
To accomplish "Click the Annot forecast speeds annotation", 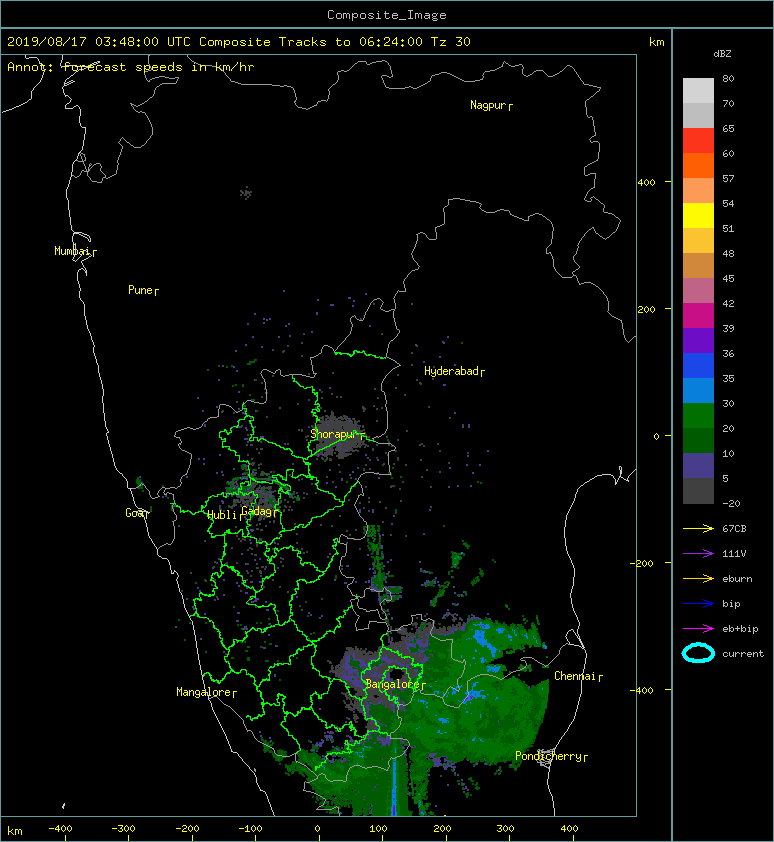I will tap(131, 67).
